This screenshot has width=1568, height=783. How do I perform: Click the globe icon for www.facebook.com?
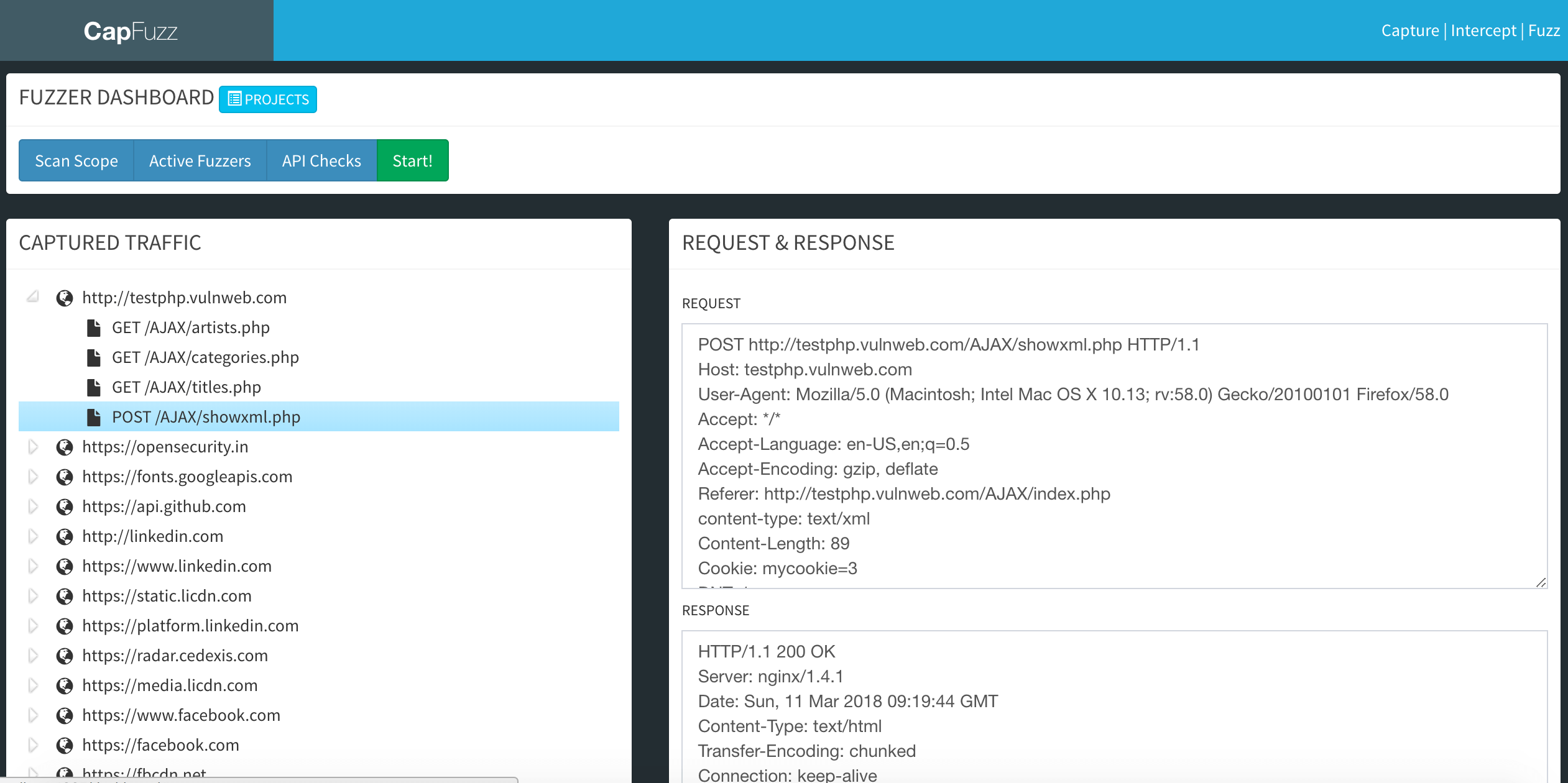[x=65, y=716]
